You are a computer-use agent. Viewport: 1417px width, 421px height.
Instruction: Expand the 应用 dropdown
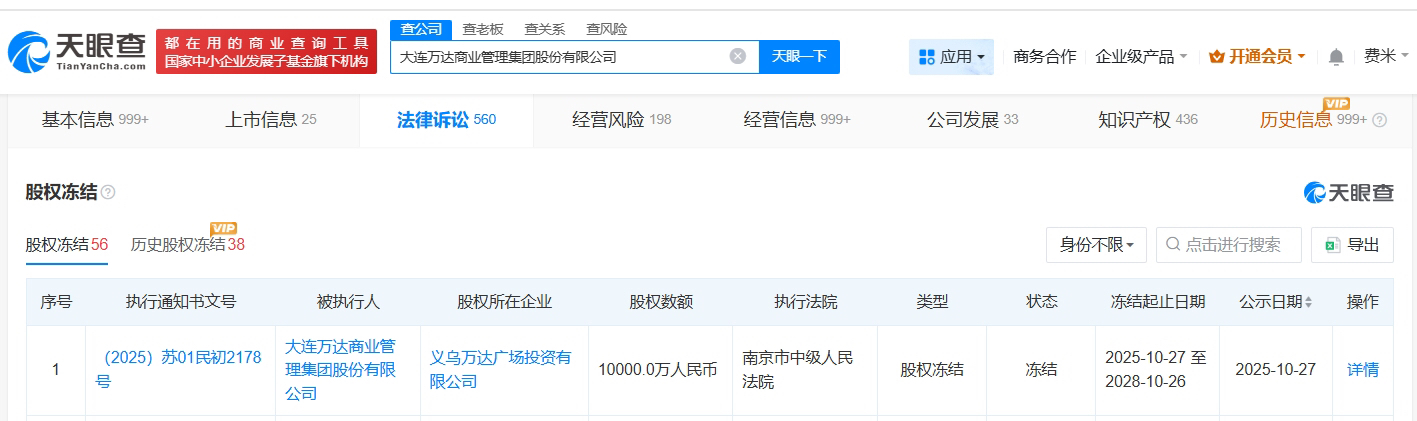[x=951, y=57]
